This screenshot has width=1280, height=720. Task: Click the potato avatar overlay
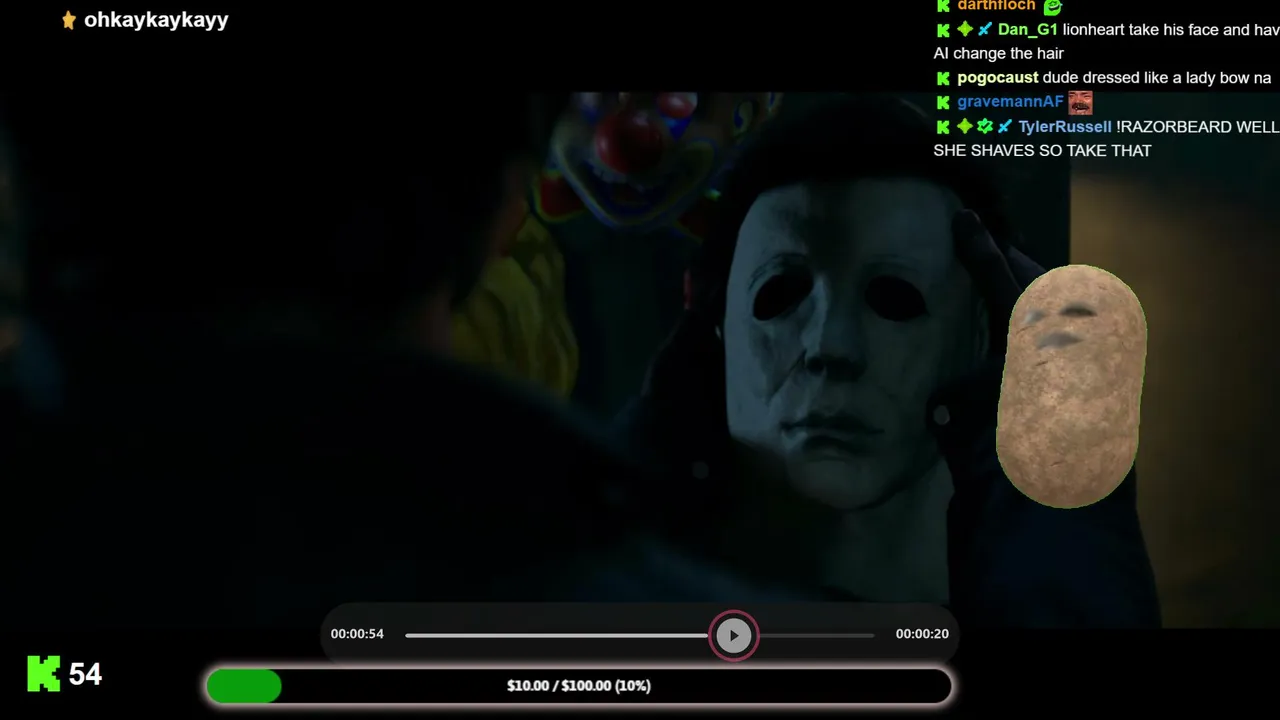pyautogui.click(x=1071, y=386)
